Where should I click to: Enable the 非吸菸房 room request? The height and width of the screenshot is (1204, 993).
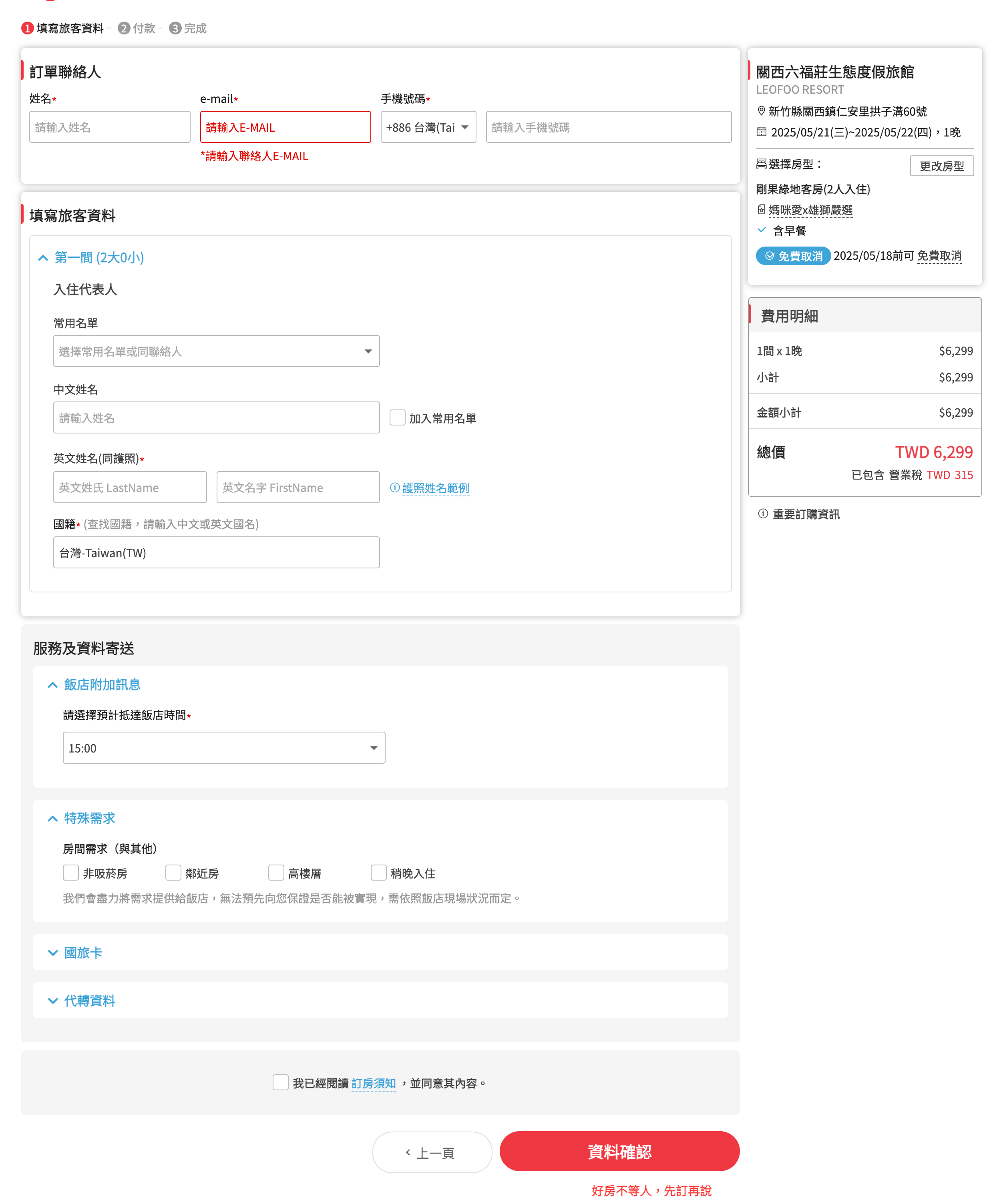click(x=71, y=873)
